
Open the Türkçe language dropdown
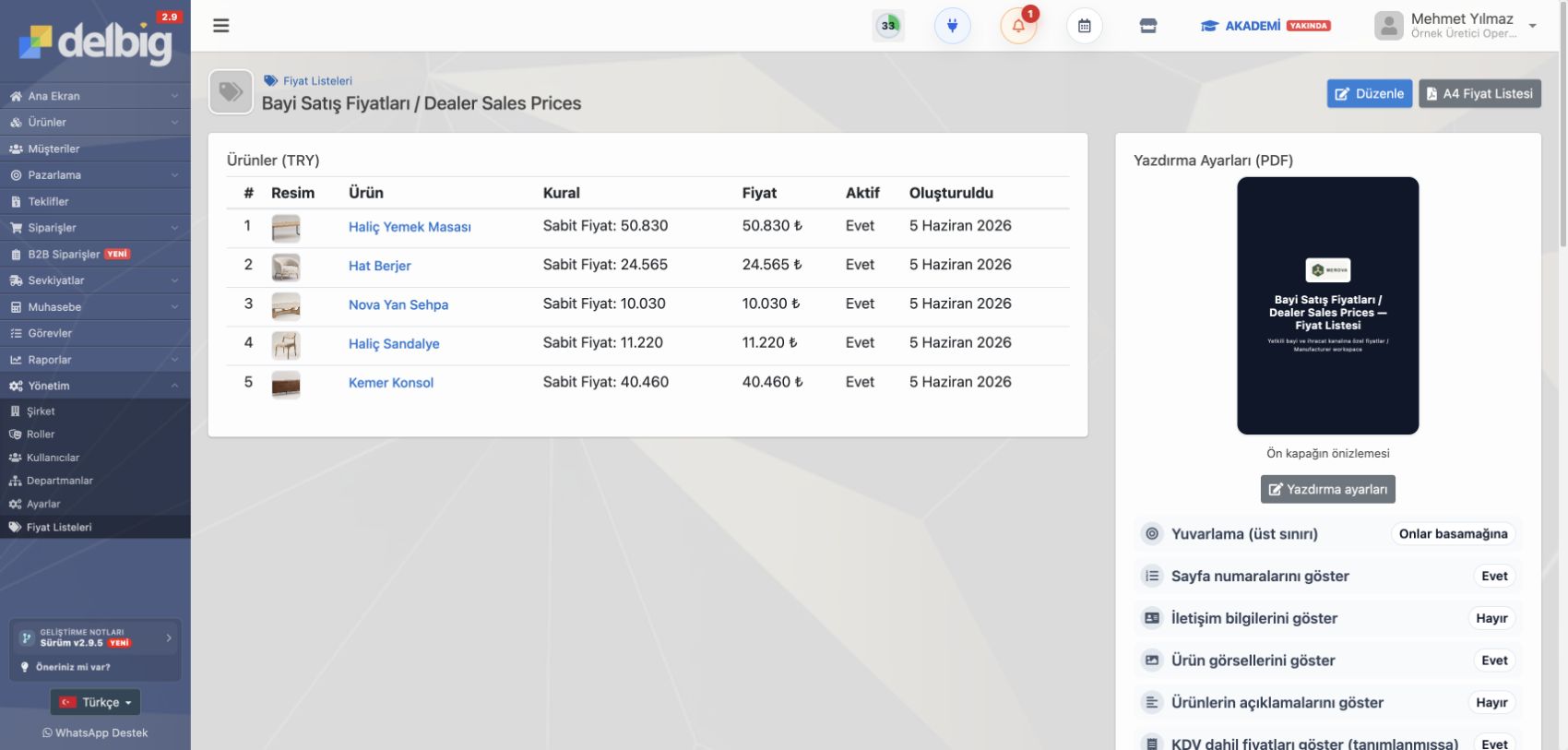pyautogui.click(x=95, y=702)
